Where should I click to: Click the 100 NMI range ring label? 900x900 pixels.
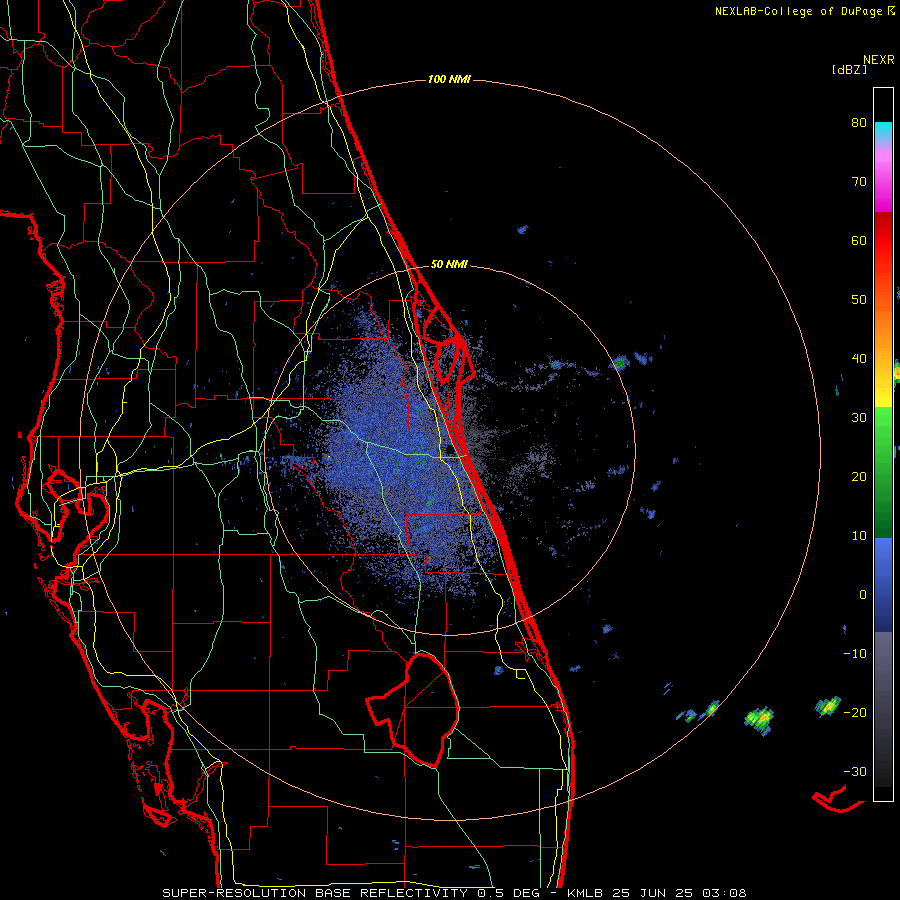[x=449, y=79]
